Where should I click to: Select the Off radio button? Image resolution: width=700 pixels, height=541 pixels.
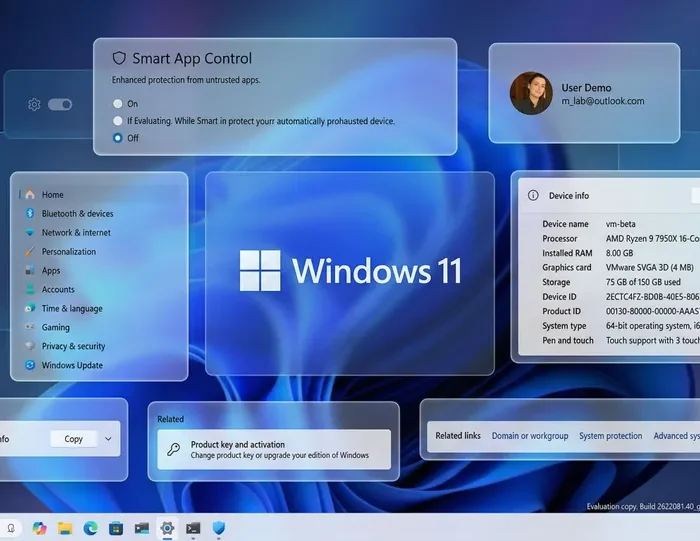[x=117, y=138]
